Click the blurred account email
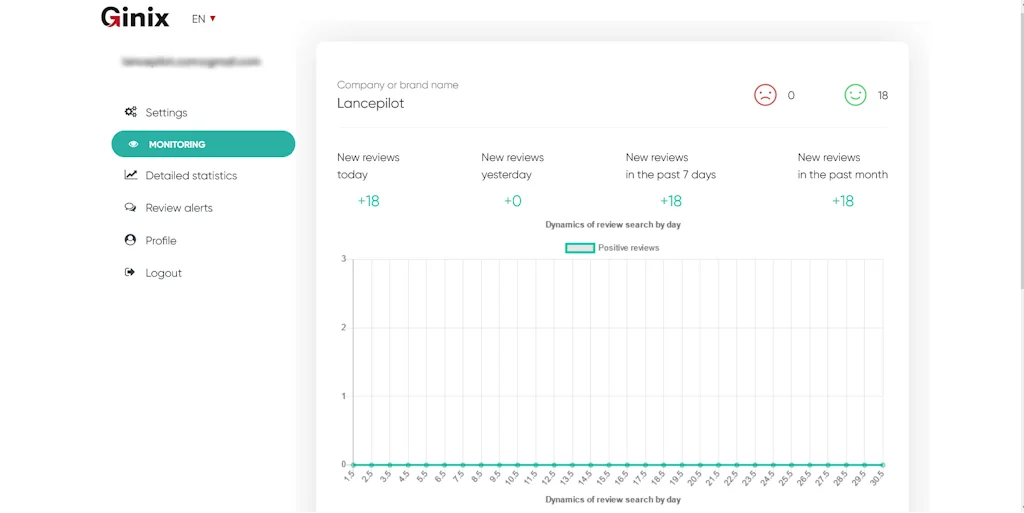Screen dimensions: 1024x513 coord(191,61)
